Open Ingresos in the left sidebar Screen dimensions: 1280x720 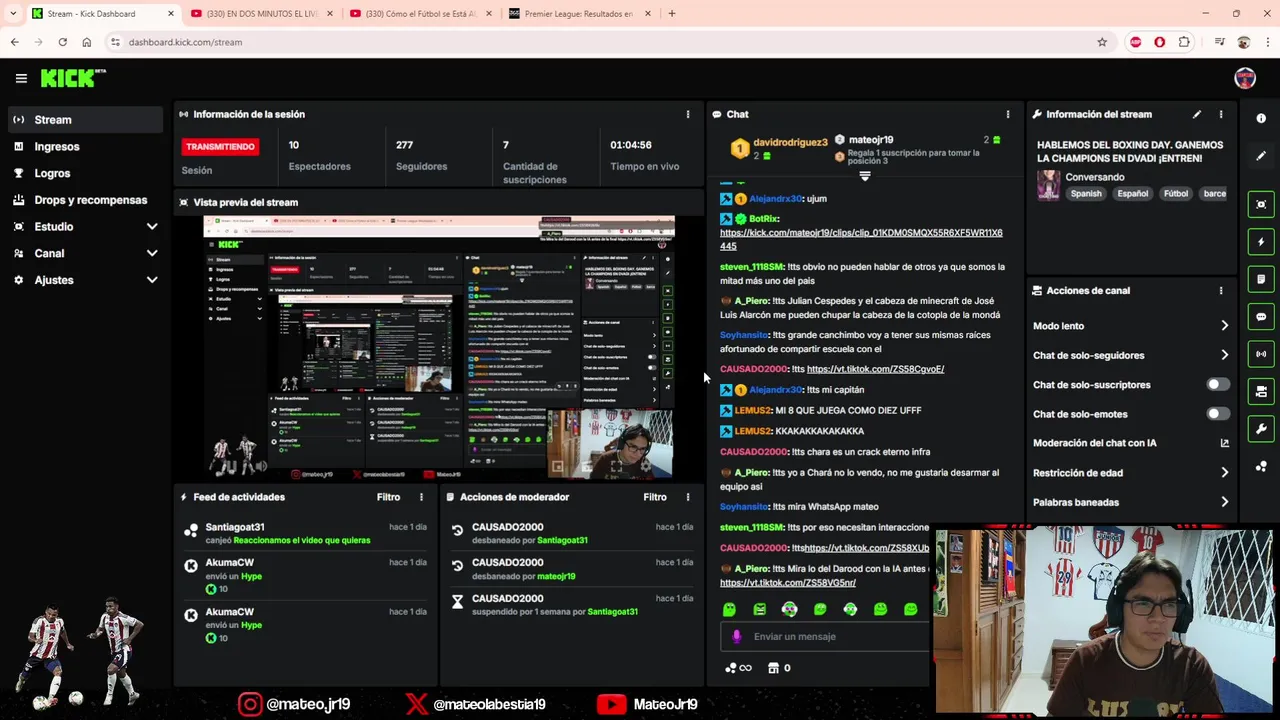pyautogui.click(x=85, y=147)
